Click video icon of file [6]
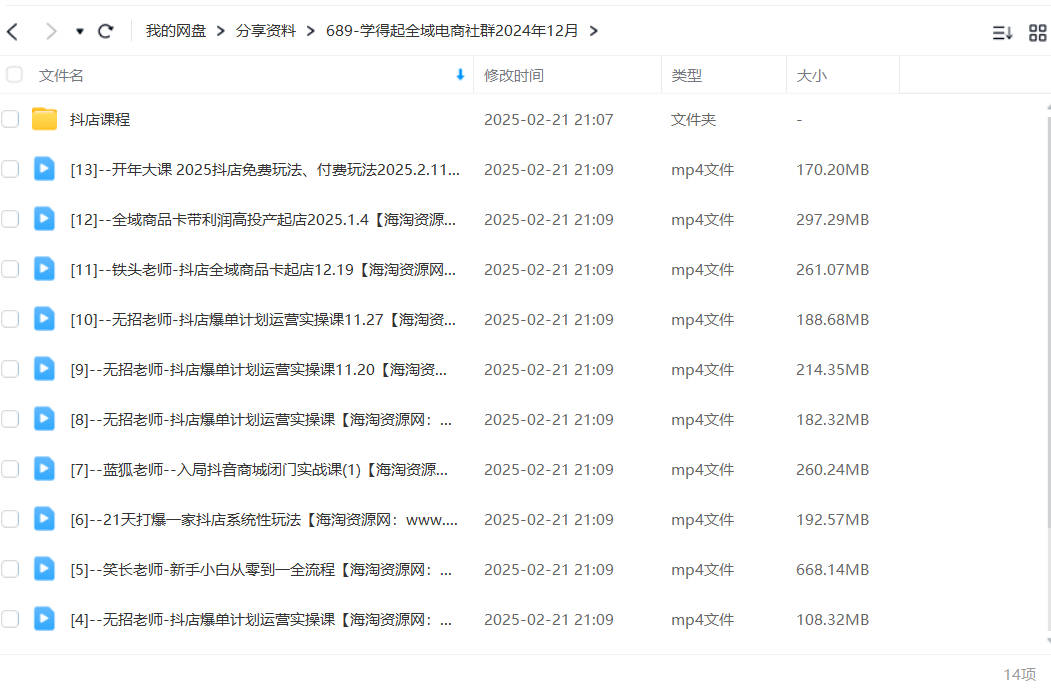The image size is (1051, 693). [x=44, y=519]
